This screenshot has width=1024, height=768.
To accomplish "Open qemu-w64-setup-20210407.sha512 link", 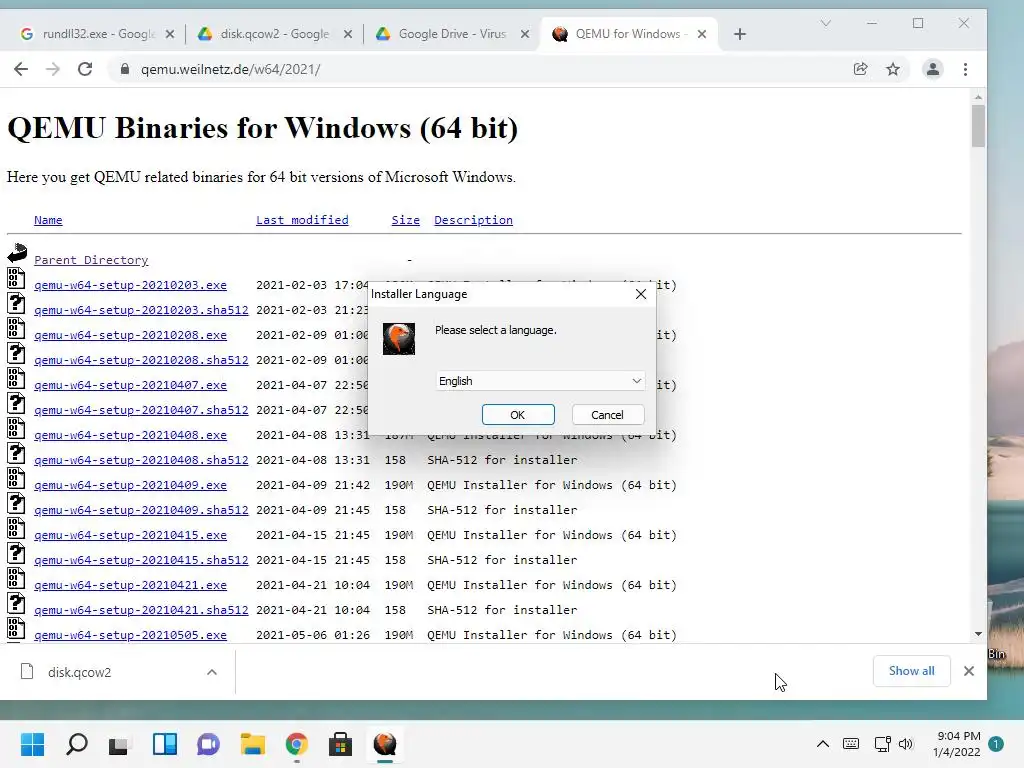I will point(141,410).
